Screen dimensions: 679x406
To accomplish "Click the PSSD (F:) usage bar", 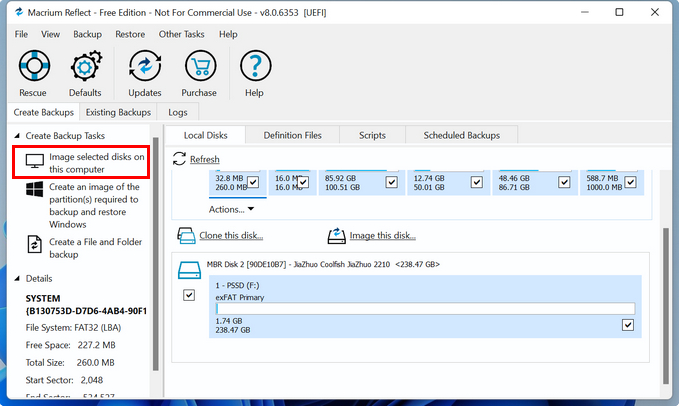I will tap(425, 309).
